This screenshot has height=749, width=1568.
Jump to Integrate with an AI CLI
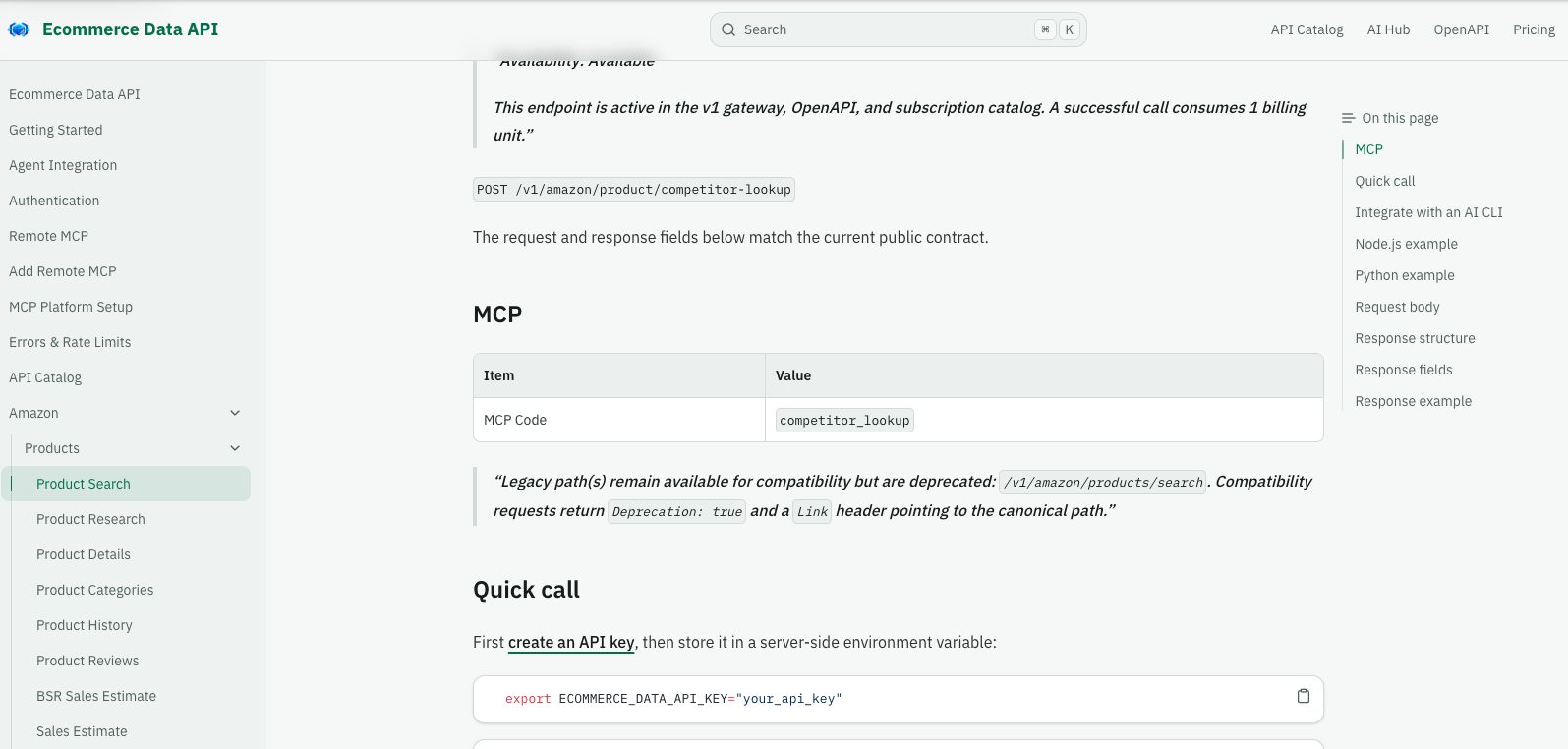click(1428, 212)
